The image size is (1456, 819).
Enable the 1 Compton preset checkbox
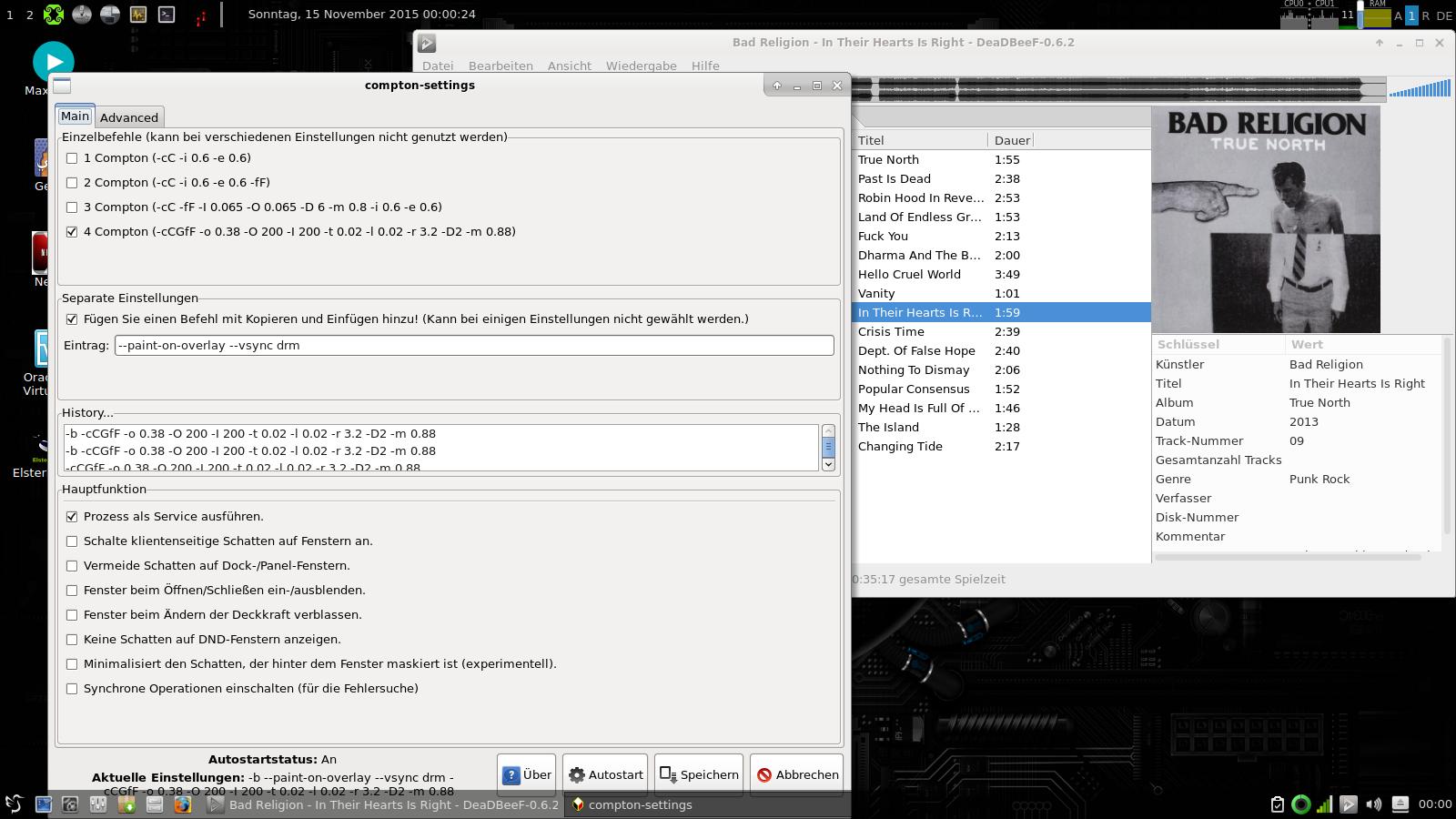(72, 158)
